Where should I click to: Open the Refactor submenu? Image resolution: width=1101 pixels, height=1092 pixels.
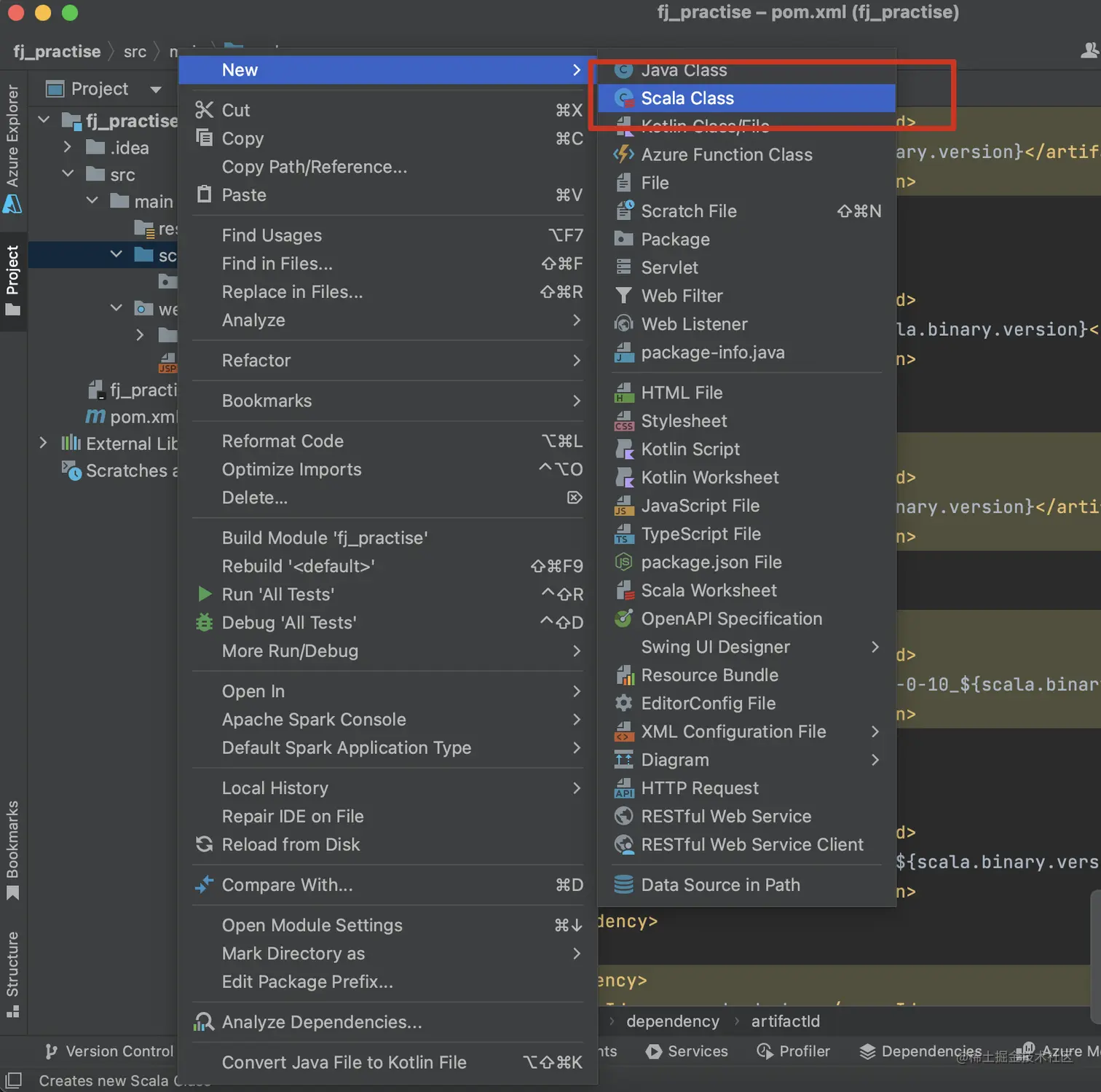388,361
